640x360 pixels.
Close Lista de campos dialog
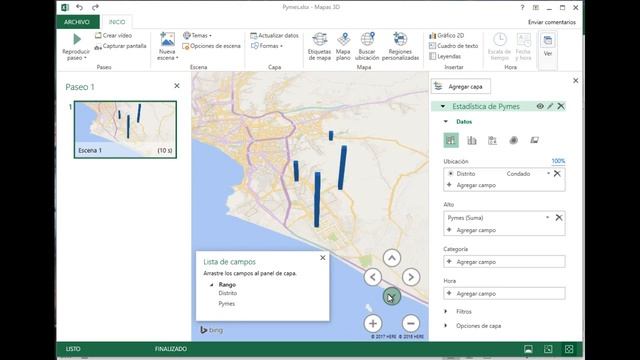coord(323,258)
